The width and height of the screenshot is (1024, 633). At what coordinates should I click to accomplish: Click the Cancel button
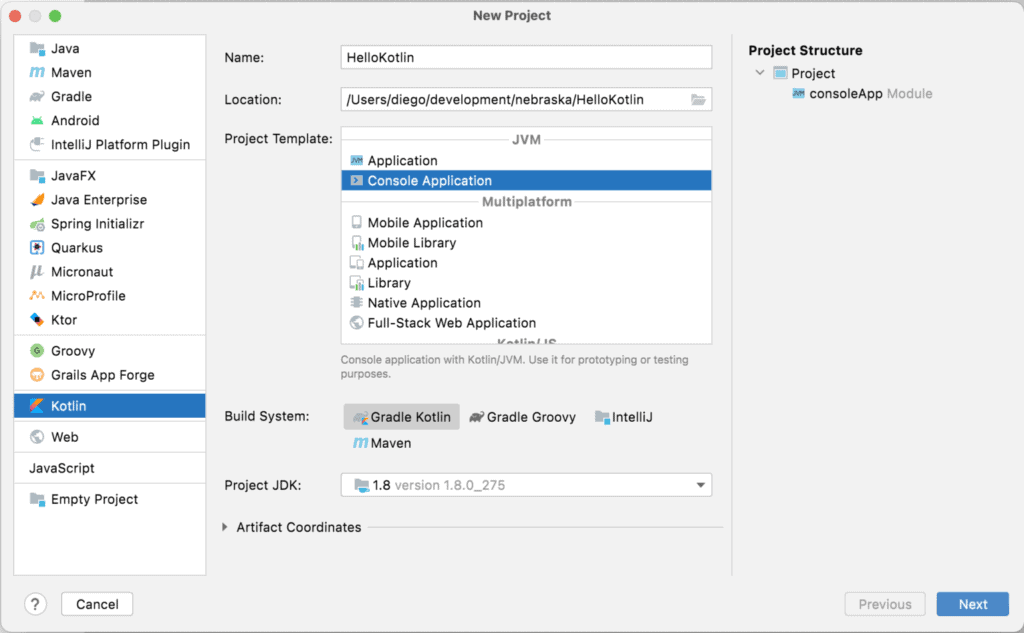pos(97,604)
